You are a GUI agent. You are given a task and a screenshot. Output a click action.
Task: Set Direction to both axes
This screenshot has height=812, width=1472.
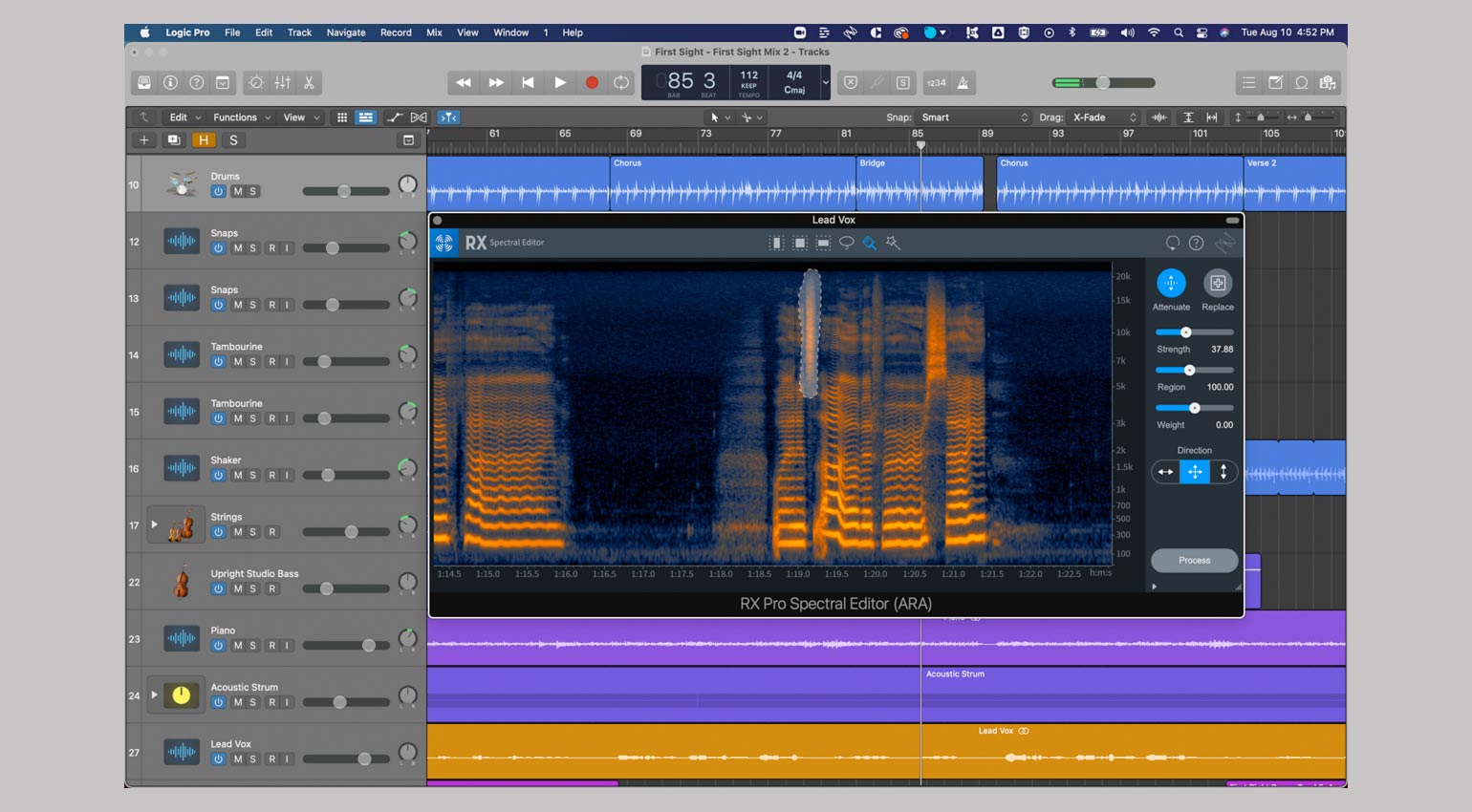[x=1195, y=472]
